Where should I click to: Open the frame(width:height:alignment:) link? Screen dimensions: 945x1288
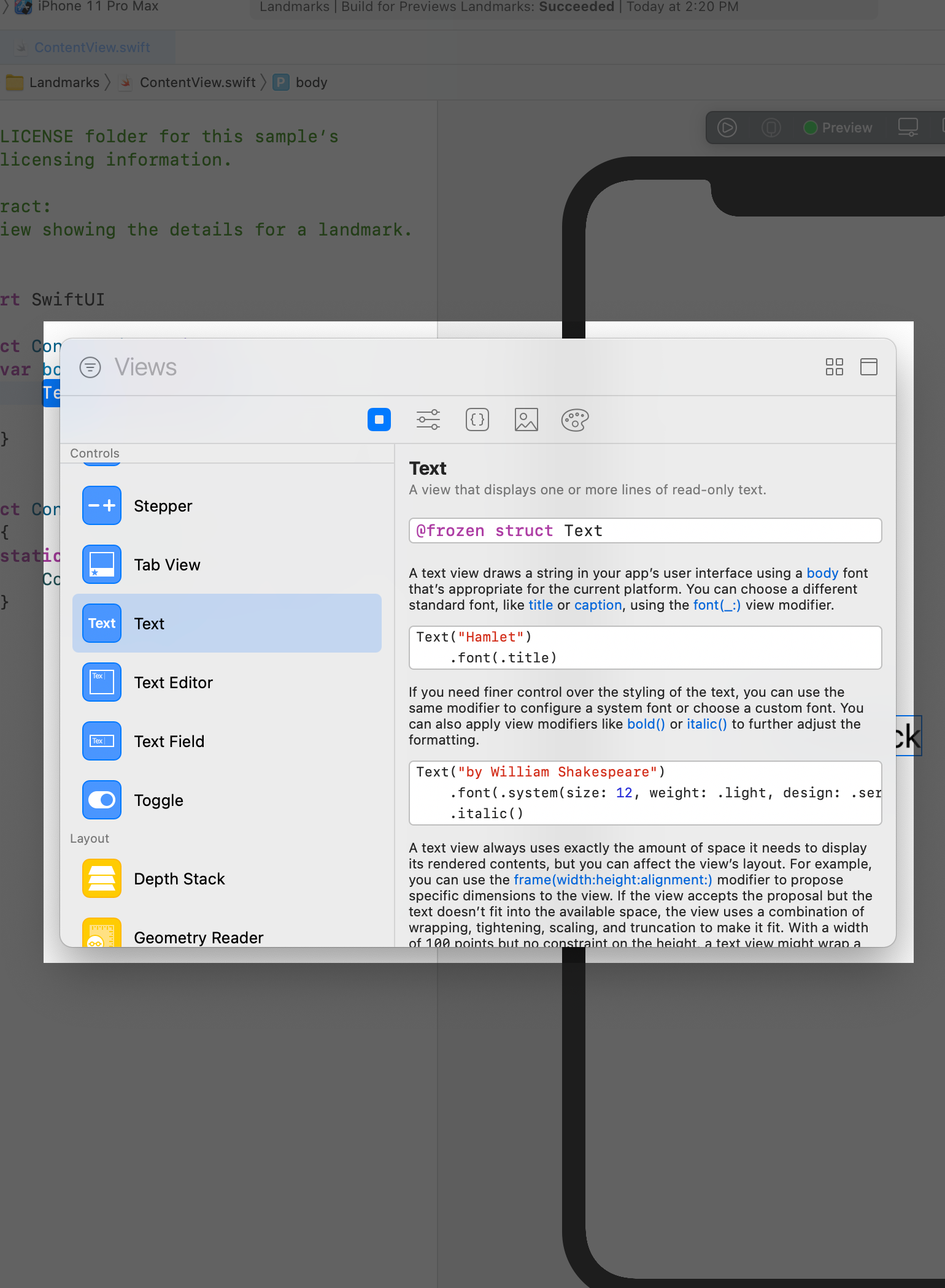[612, 880]
